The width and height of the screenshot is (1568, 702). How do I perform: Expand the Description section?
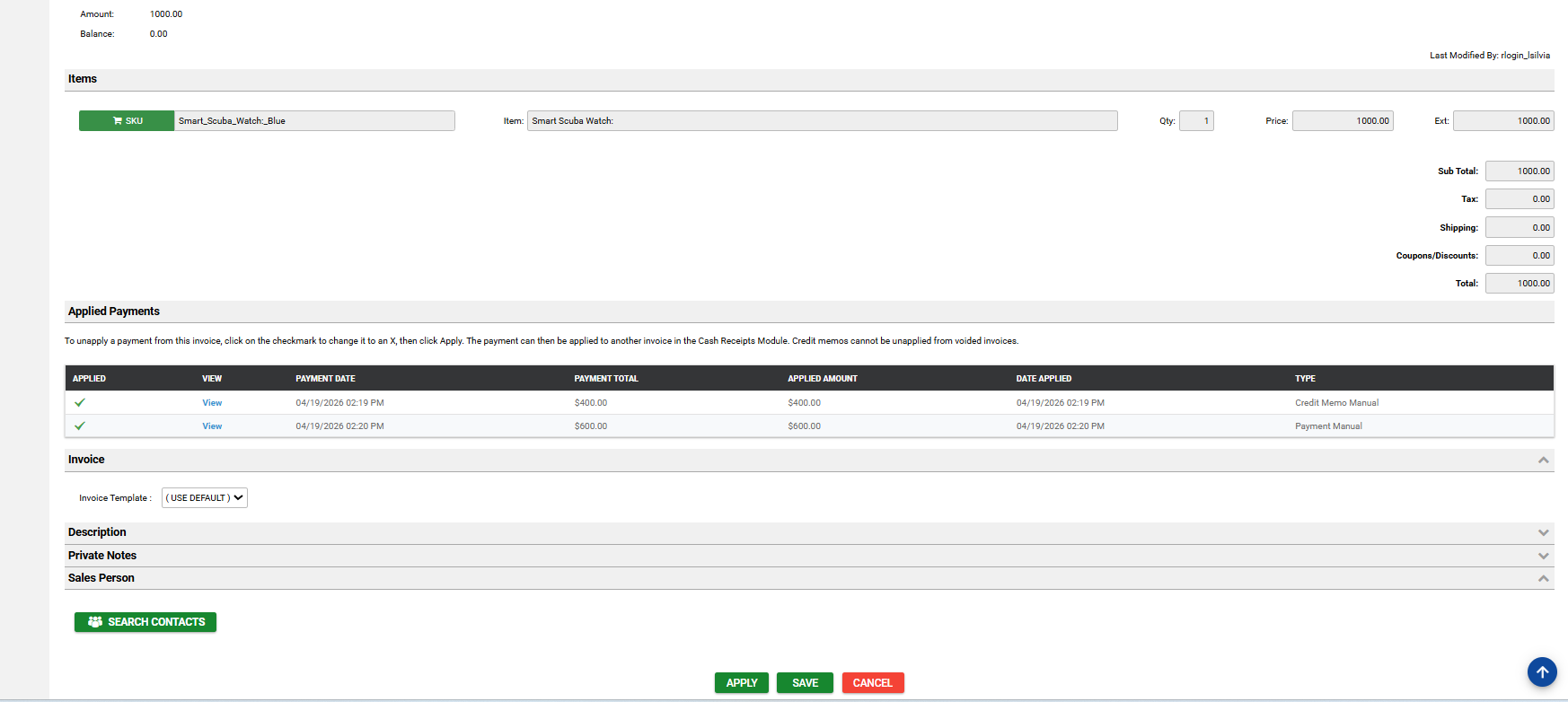(1543, 532)
